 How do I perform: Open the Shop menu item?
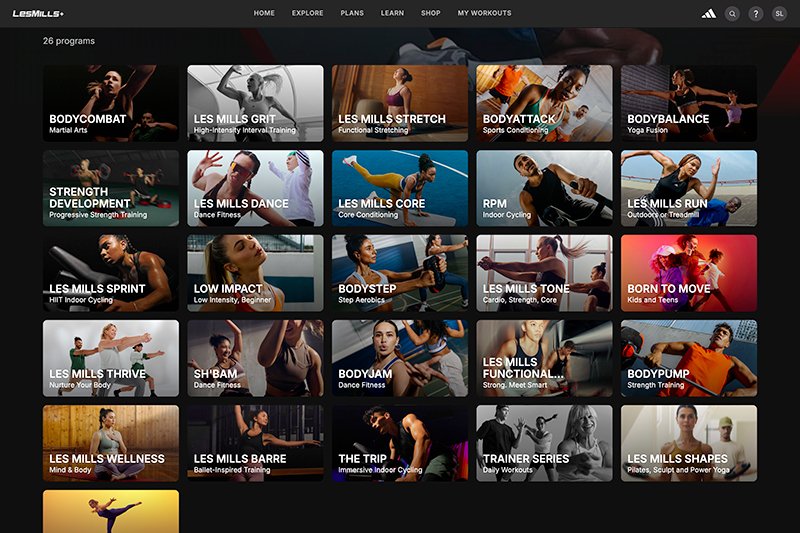(x=431, y=13)
